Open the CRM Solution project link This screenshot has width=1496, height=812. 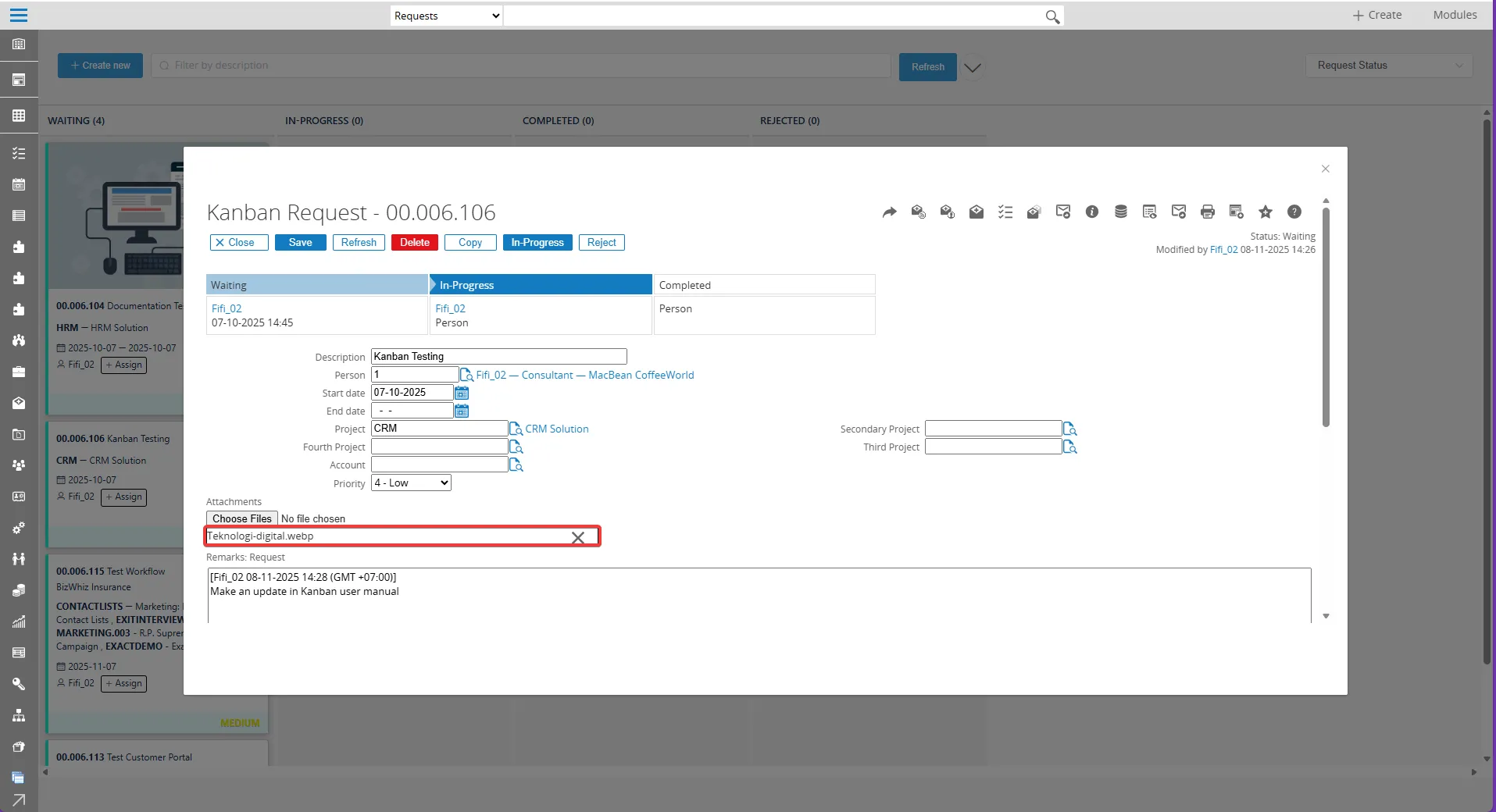(x=557, y=429)
